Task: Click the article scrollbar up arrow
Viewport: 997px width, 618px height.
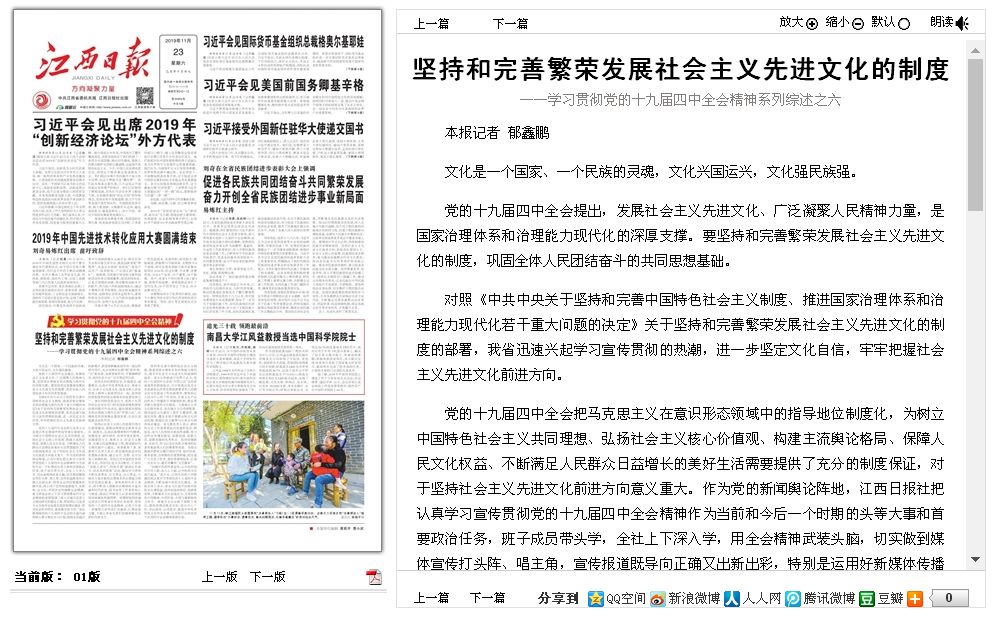Action: click(975, 50)
